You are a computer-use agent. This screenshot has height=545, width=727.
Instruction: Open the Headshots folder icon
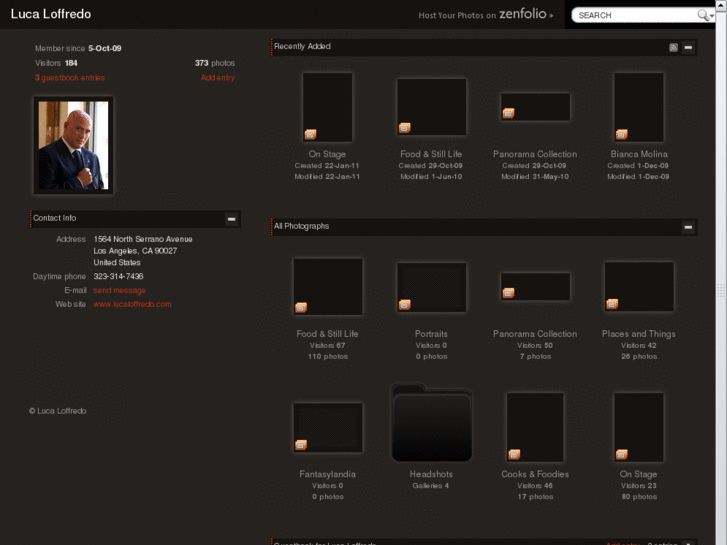point(431,425)
